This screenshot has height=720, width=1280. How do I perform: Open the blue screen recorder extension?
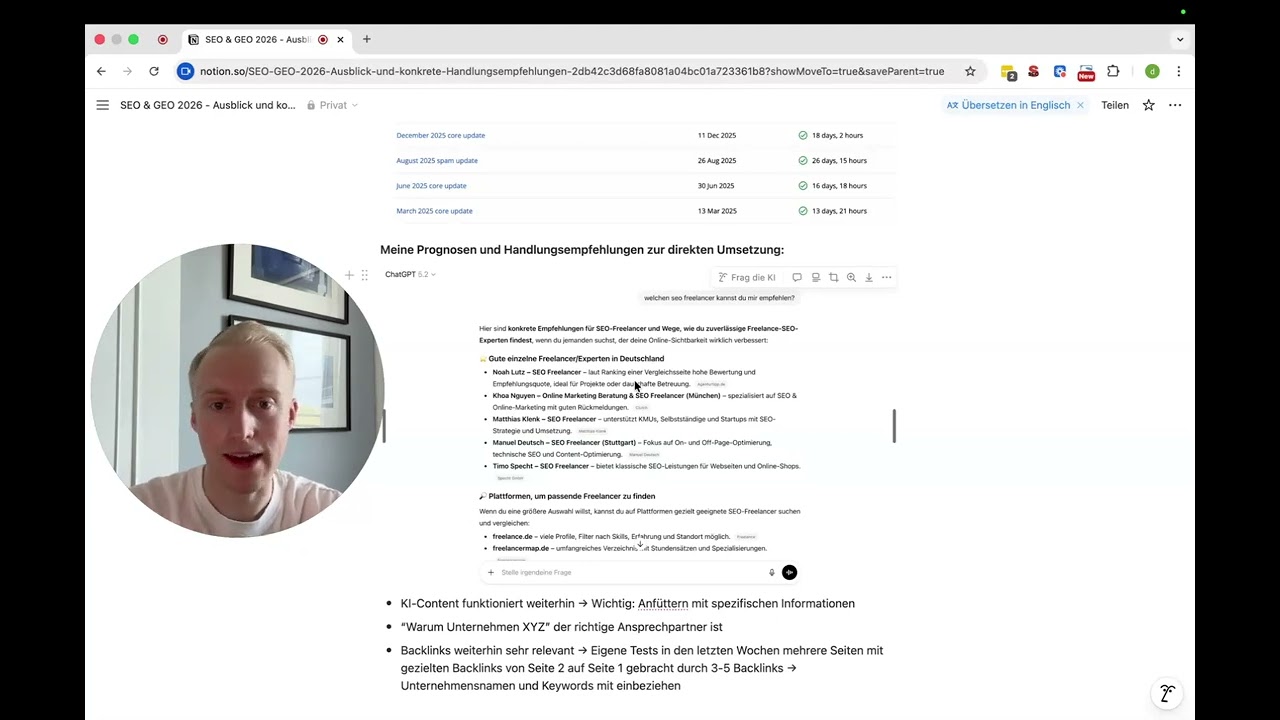pyautogui.click(x=1059, y=71)
